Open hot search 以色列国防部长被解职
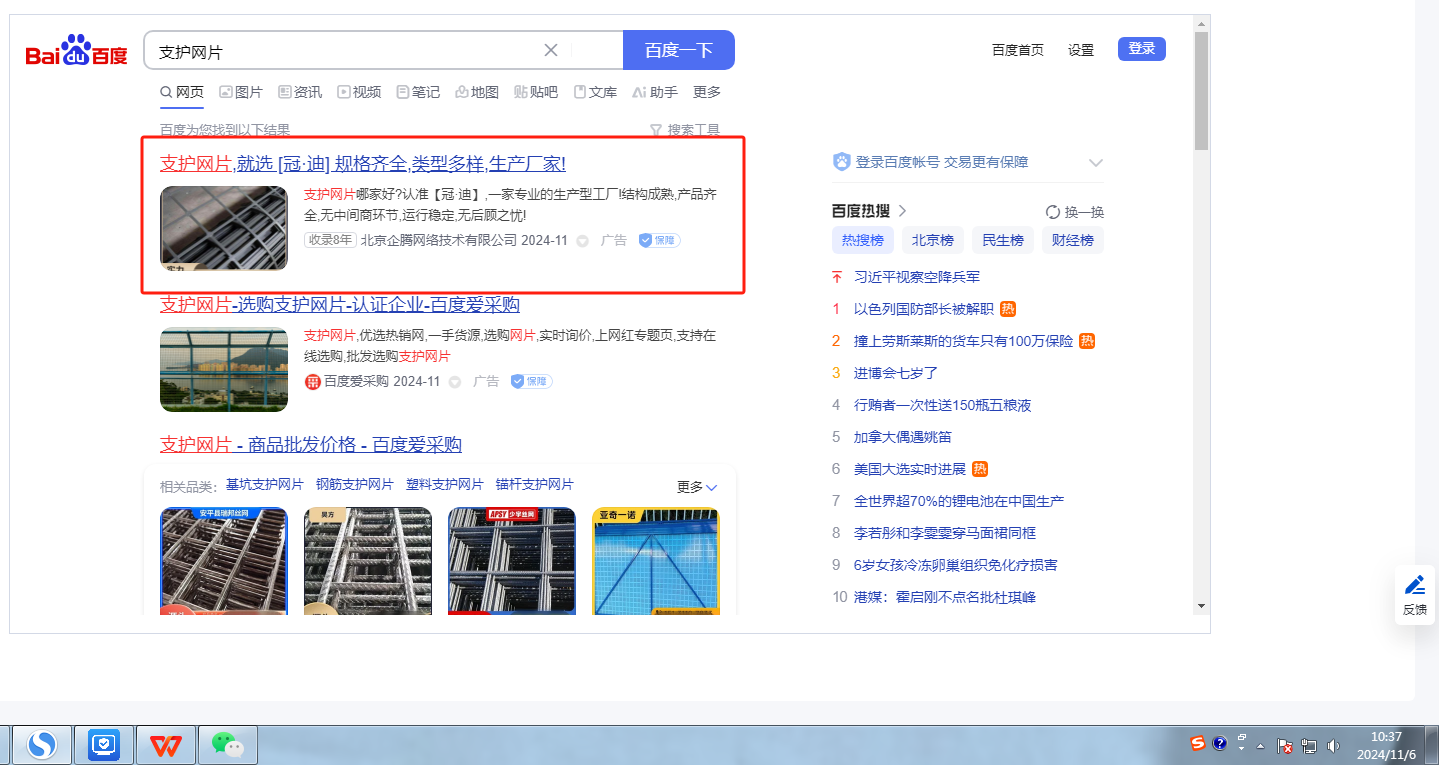The image size is (1439, 765). [x=924, y=309]
